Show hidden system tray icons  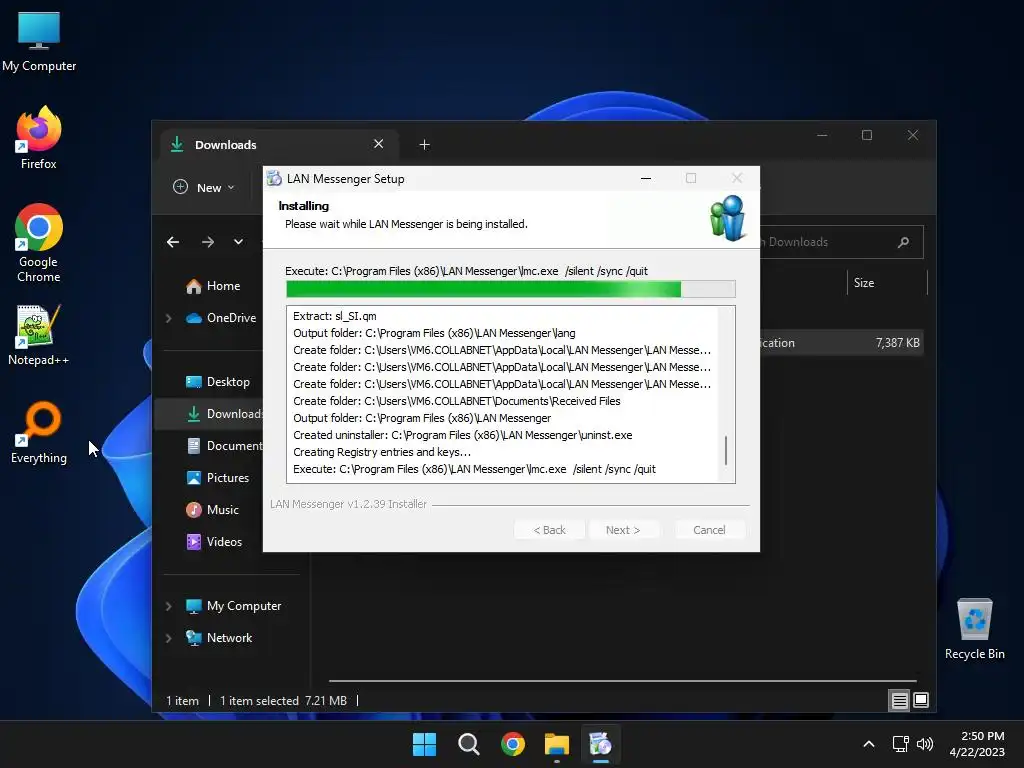pyautogui.click(x=869, y=744)
